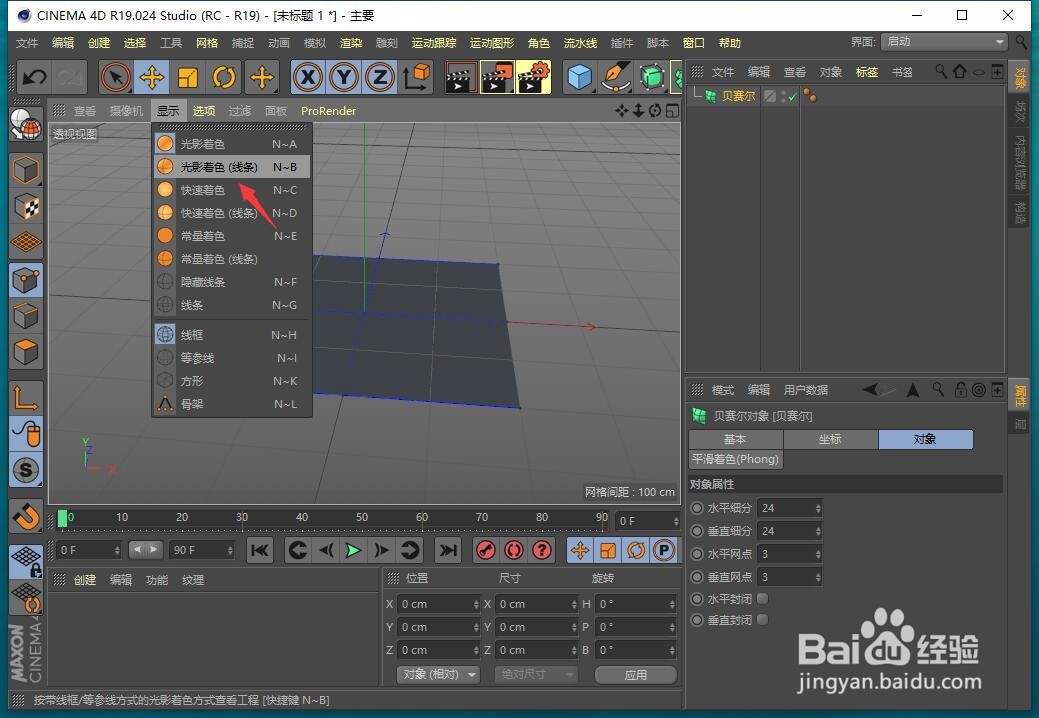Open the 运动图形 menu
Image resolution: width=1039 pixels, height=718 pixels.
pos(492,43)
